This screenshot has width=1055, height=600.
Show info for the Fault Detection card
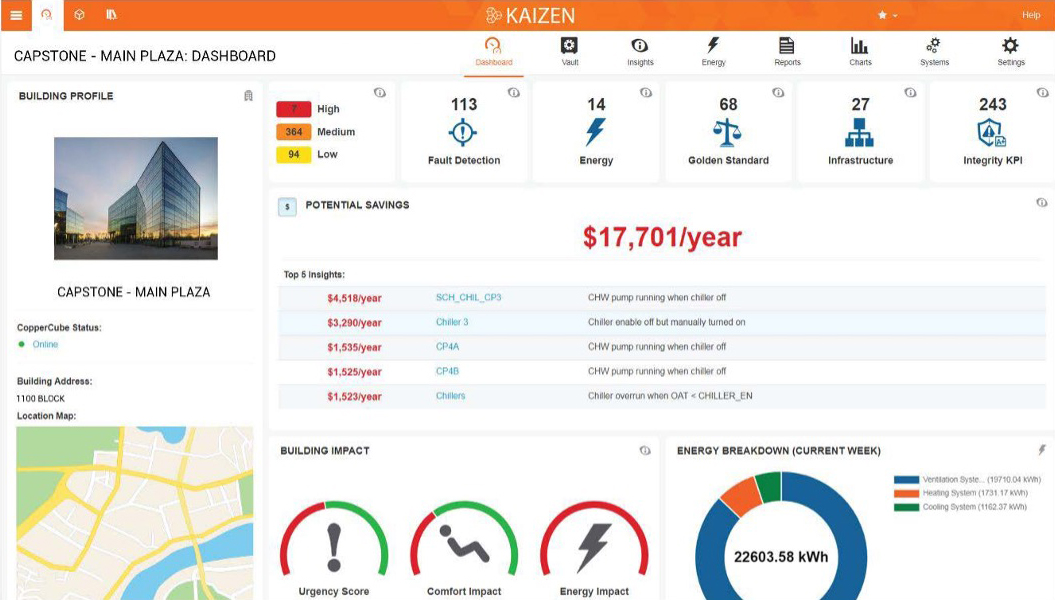click(x=513, y=93)
